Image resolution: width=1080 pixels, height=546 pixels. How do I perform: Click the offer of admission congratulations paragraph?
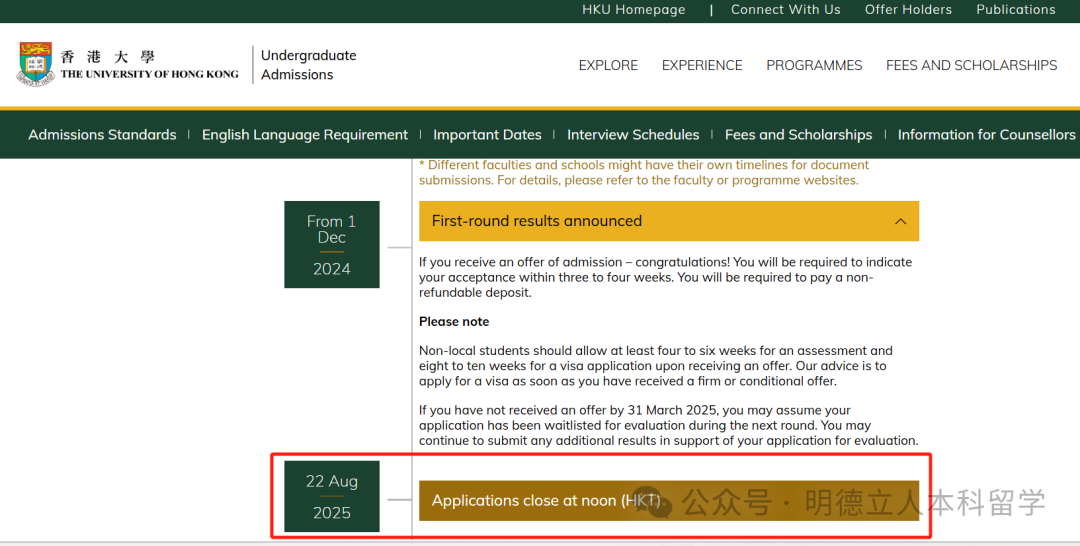coord(665,277)
